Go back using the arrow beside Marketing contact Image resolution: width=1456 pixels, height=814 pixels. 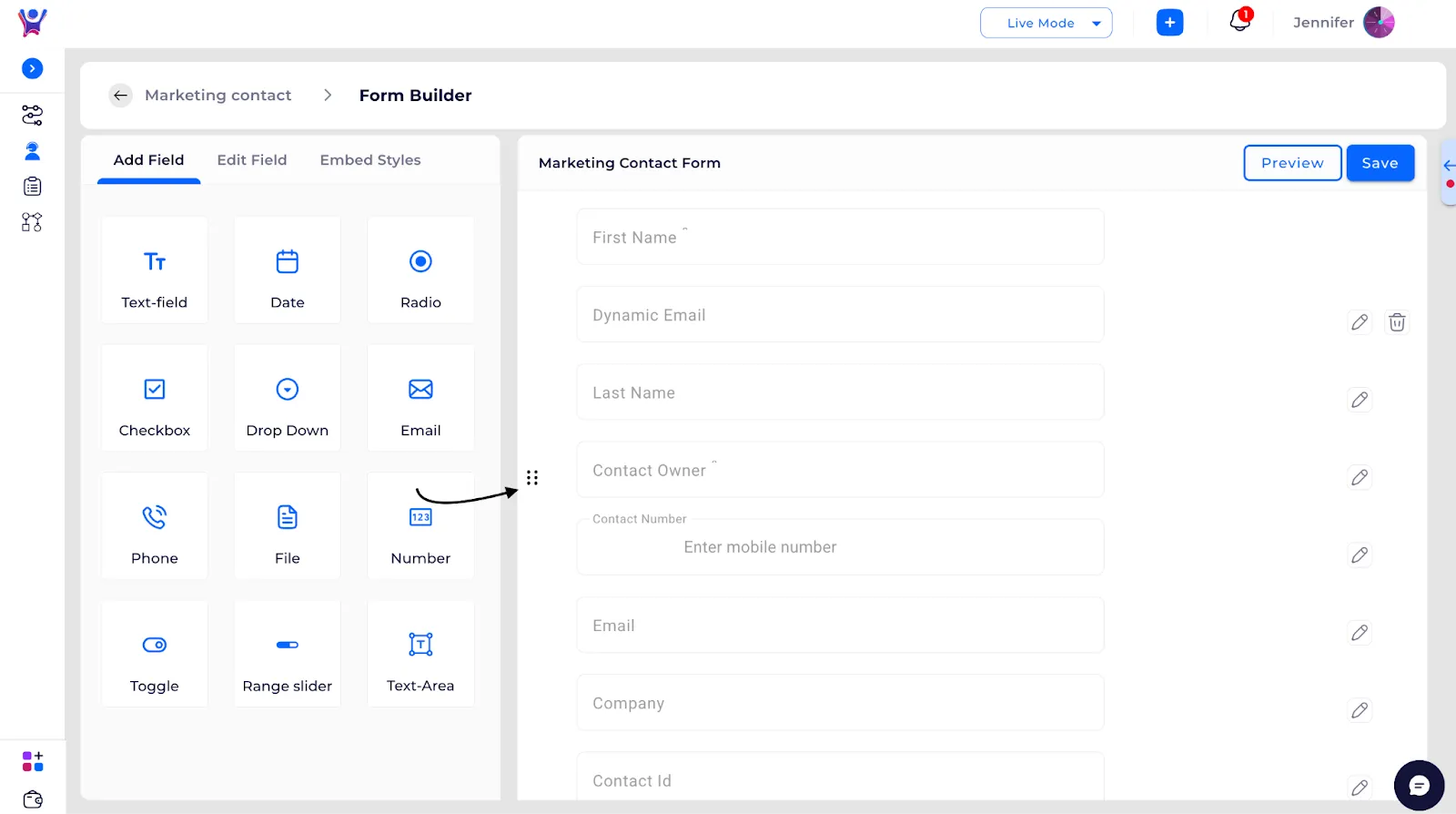120,96
